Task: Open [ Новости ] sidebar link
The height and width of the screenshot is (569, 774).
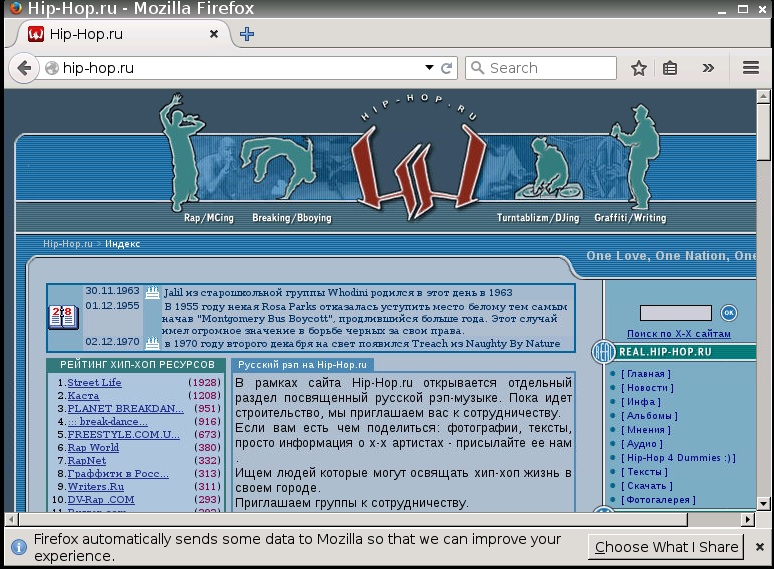Action: pos(647,387)
